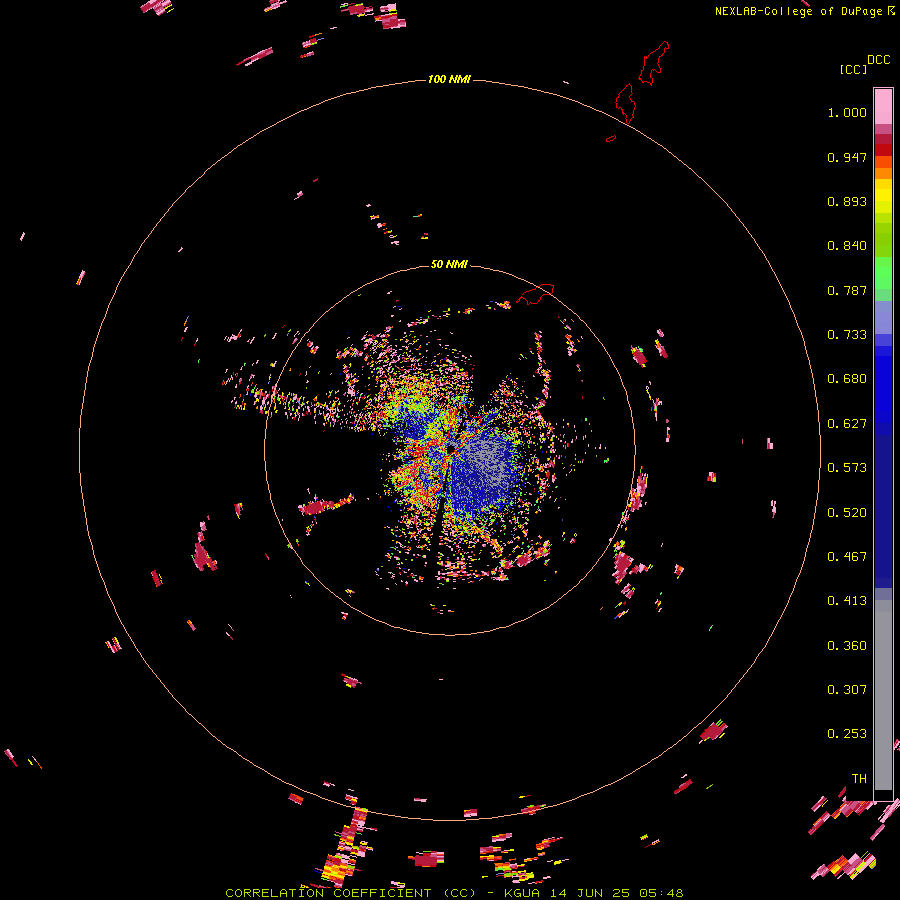Select the 0.947 scale value
Screen dimensions: 900x900
click(x=847, y=157)
